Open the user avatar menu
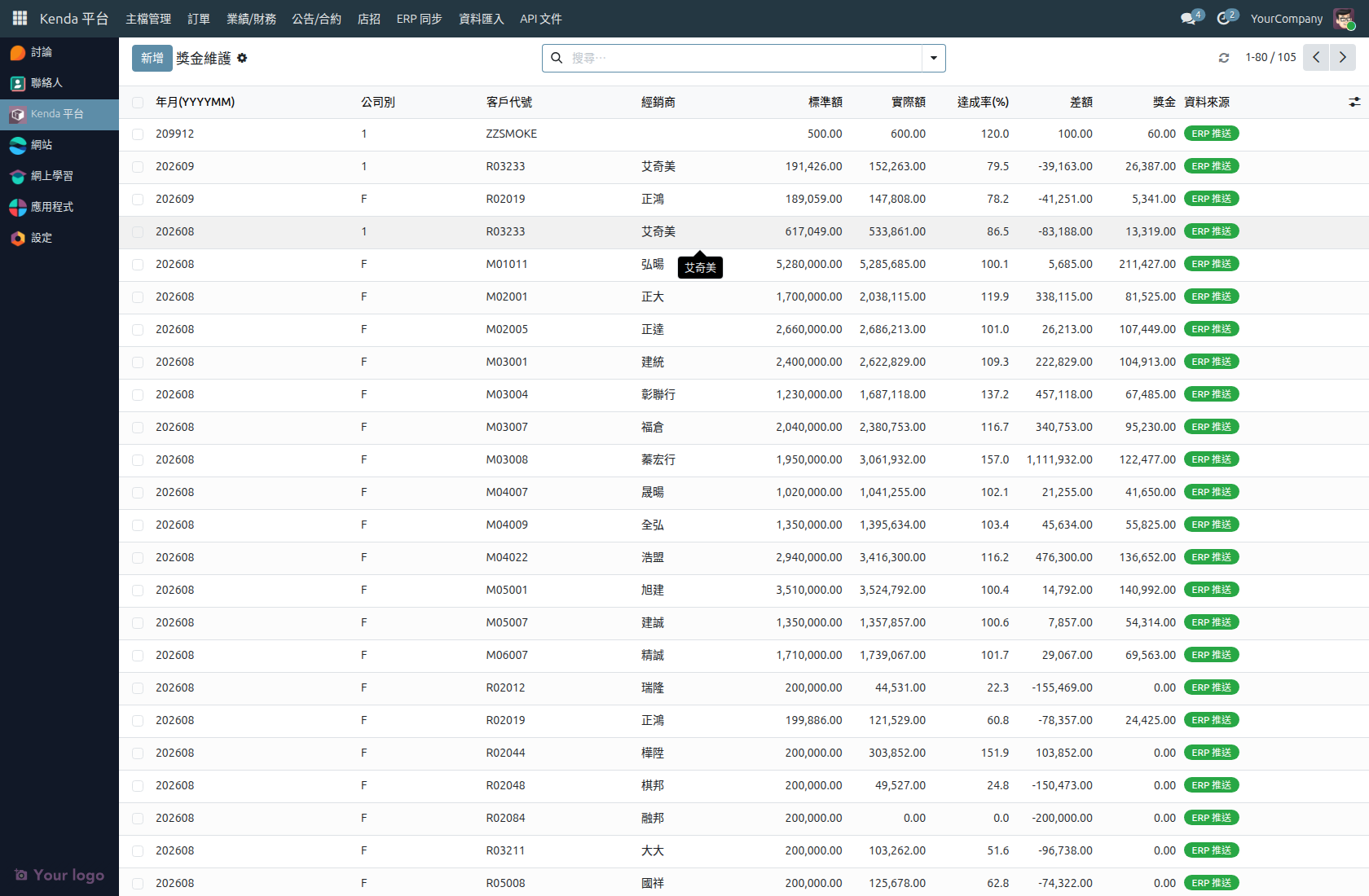 coord(1344,18)
